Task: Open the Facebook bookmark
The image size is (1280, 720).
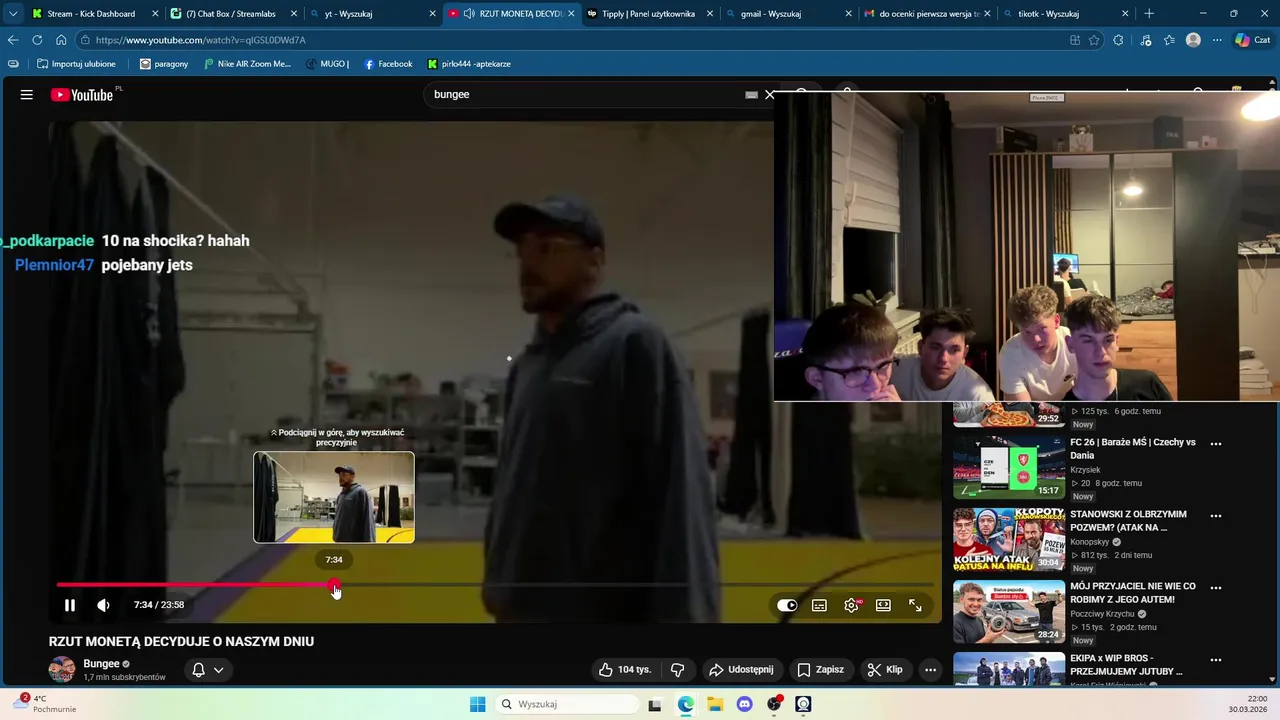Action: (x=388, y=64)
